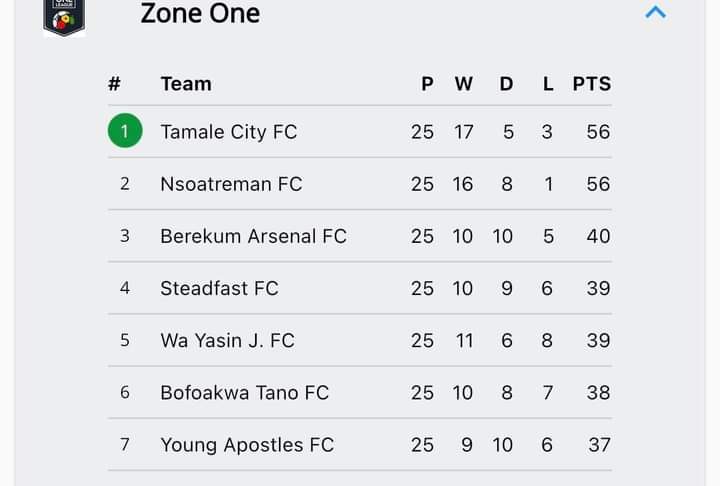Click the # rank column header
The height and width of the screenshot is (486, 720).
tap(114, 84)
